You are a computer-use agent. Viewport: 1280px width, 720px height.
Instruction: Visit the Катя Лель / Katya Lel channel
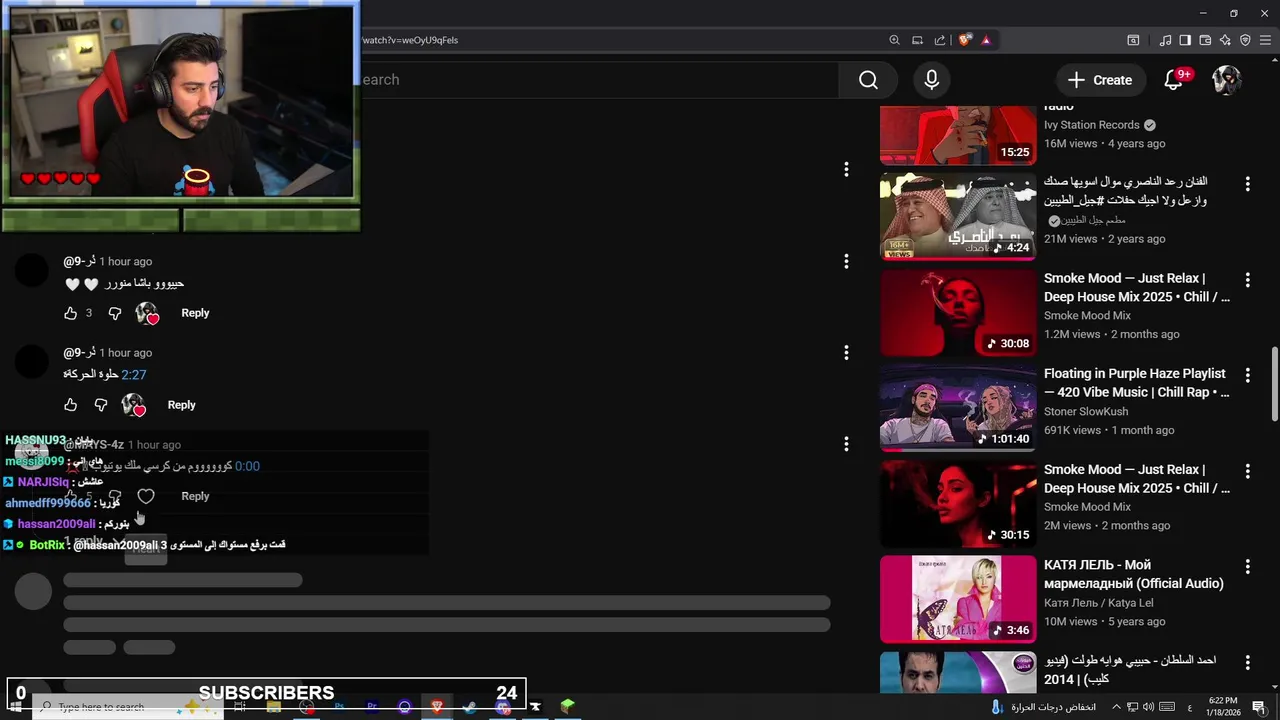pyautogui.click(x=1099, y=603)
